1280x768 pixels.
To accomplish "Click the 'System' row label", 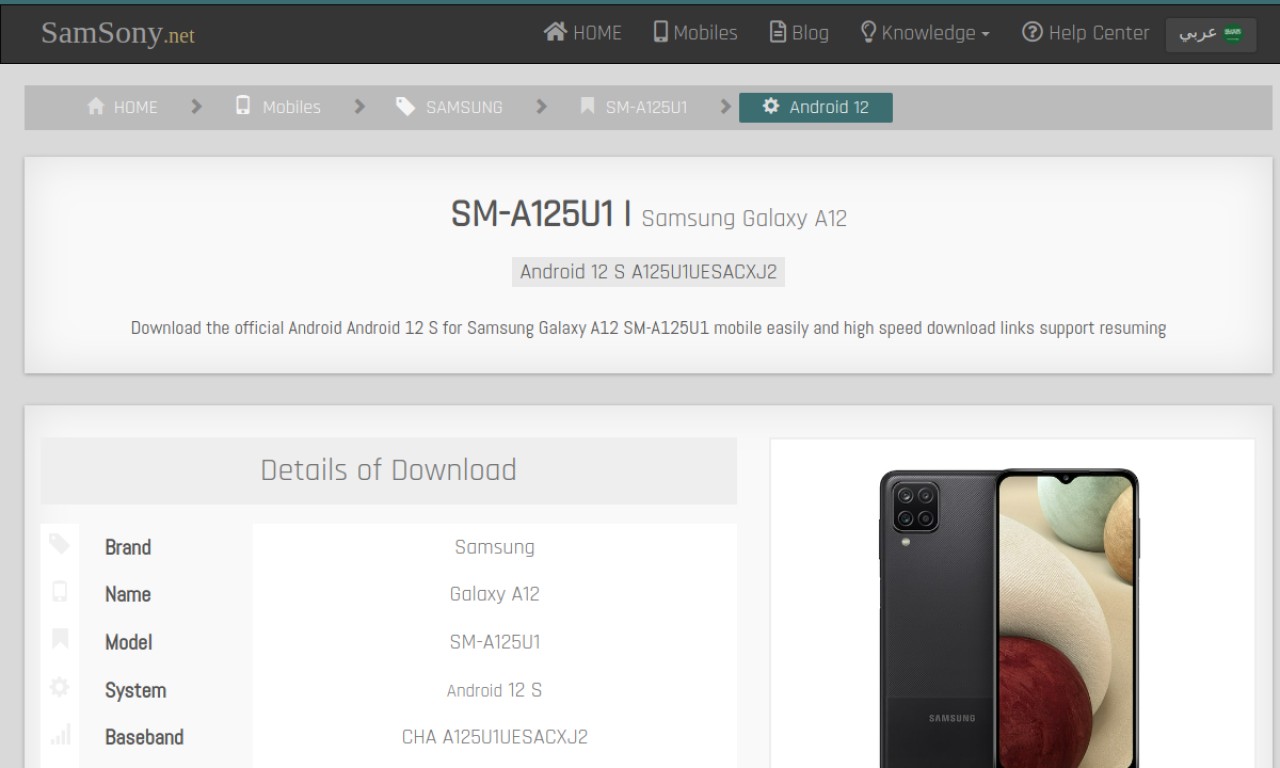I will coord(135,690).
